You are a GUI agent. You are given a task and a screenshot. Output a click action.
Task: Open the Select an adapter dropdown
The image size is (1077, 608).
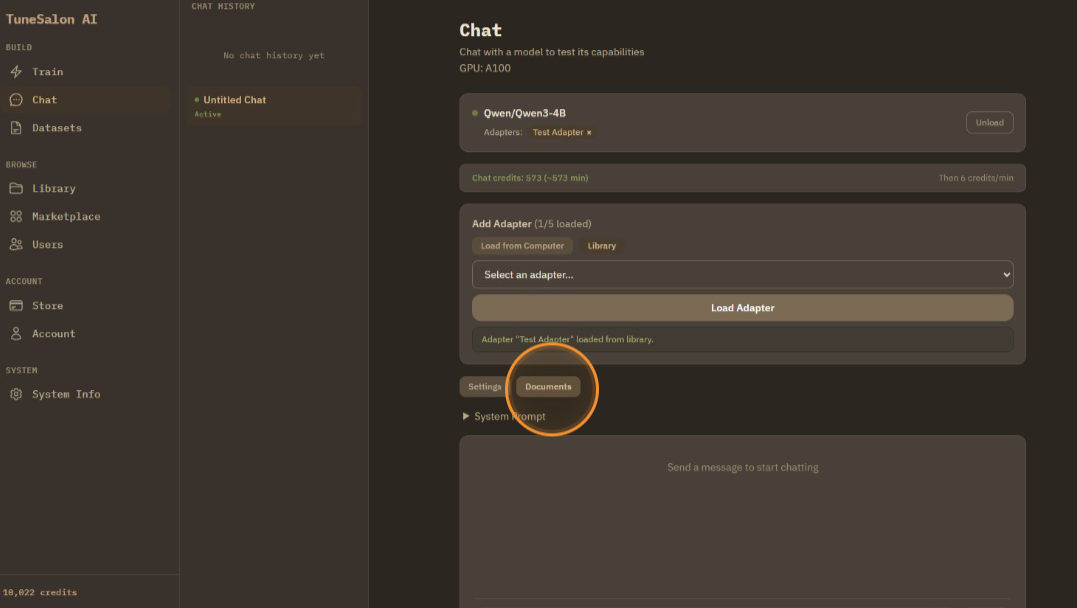(x=742, y=274)
